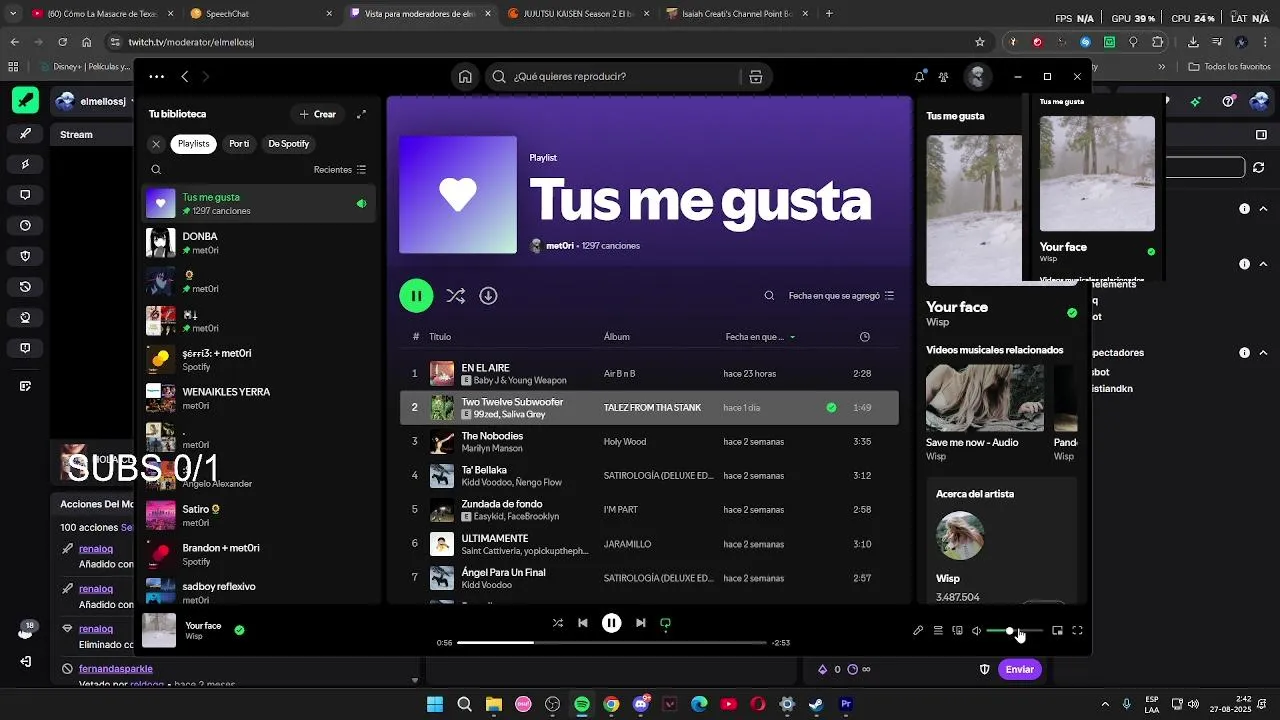Seek on the song progress bar
Screen dimensions: 1280x720
(611, 643)
